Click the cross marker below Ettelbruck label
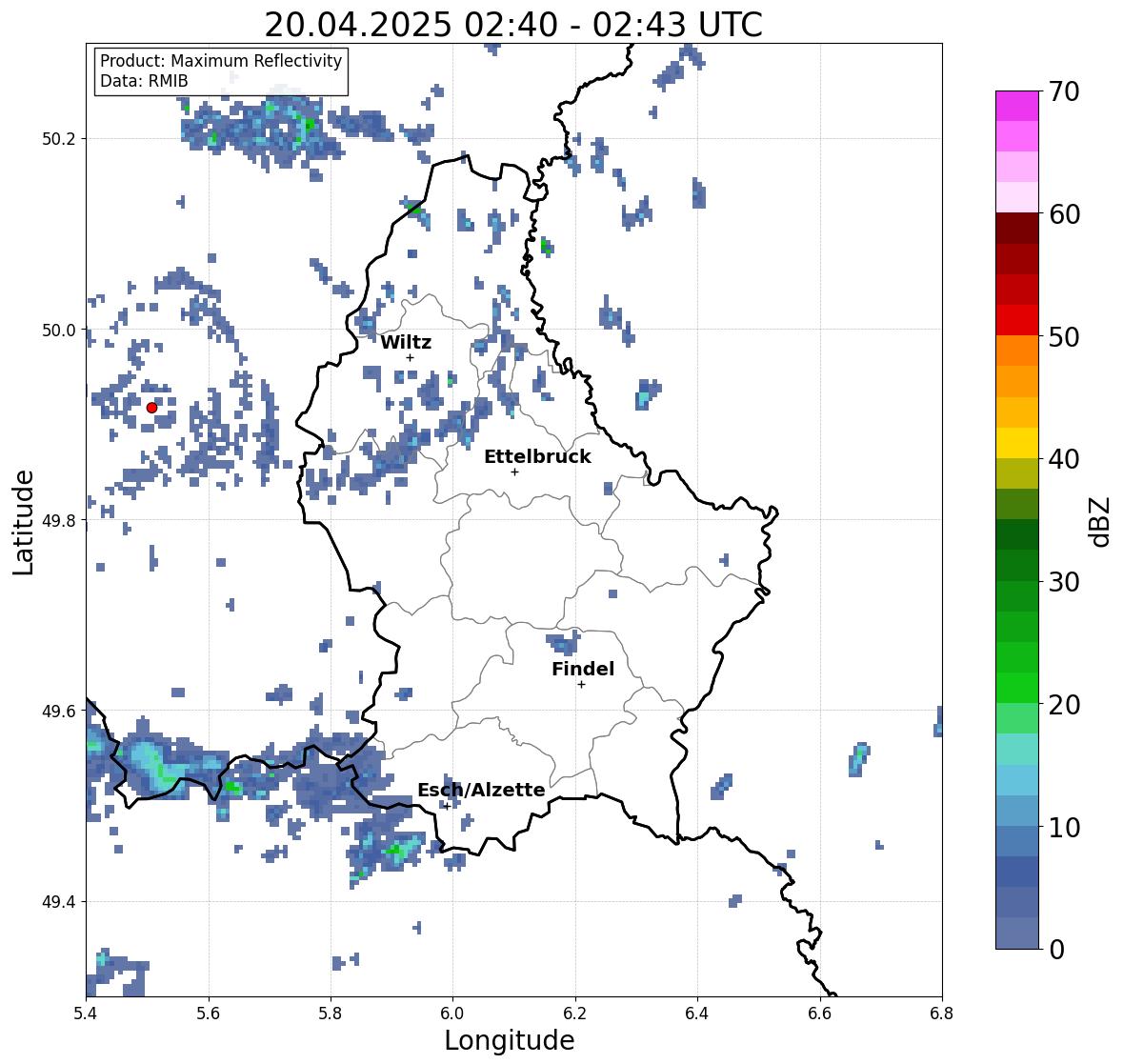Image resolution: width=1123 pixels, height=1064 pixels. coord(514,472)
